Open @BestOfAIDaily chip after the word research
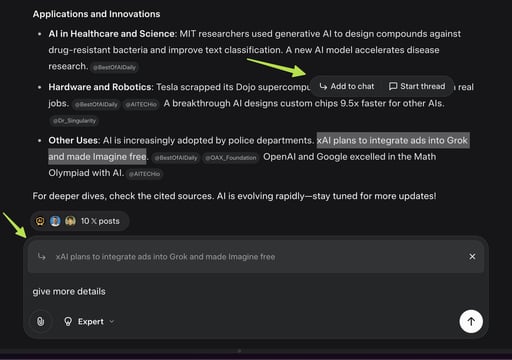Viewport: 512px width, 360px height. pyautogui.click(x=114, y=67)
